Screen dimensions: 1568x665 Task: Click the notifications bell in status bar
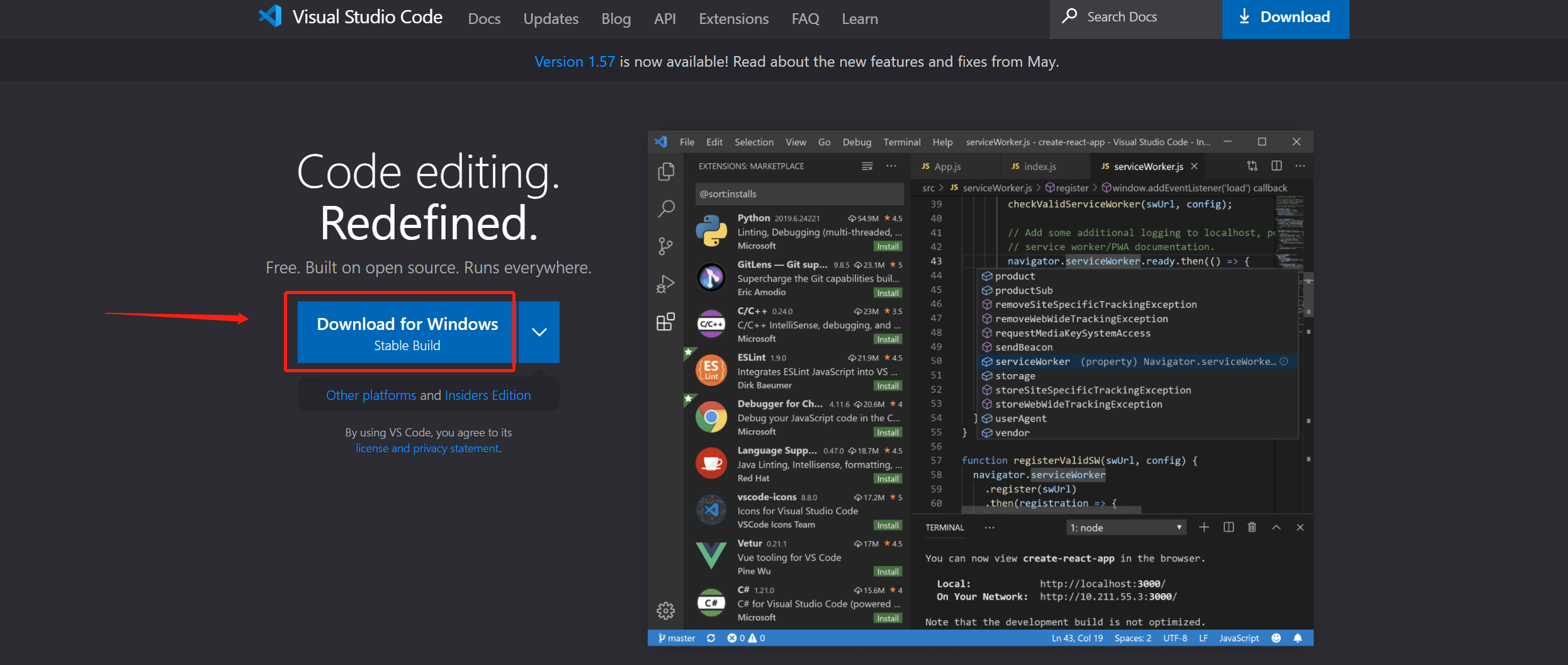click(x=1297, y=638)
